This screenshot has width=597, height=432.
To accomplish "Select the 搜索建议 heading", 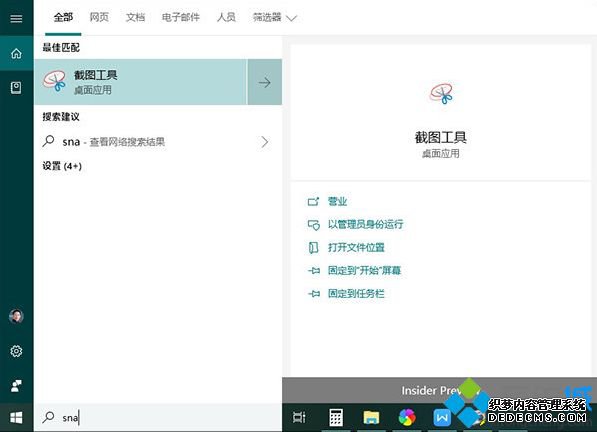I will (61, 117).
